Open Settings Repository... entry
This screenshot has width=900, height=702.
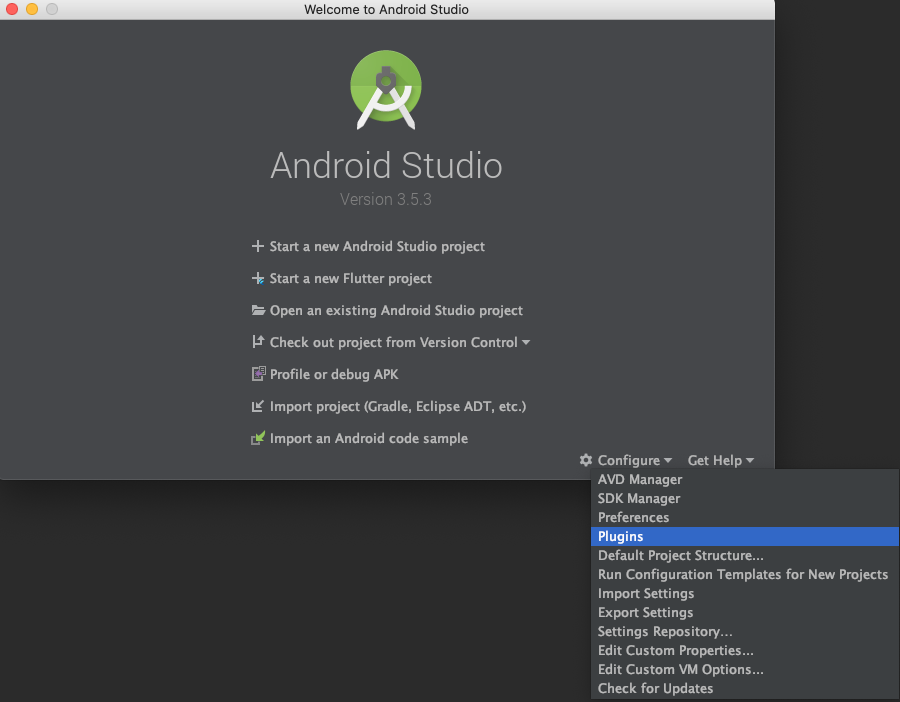point(745,631)
